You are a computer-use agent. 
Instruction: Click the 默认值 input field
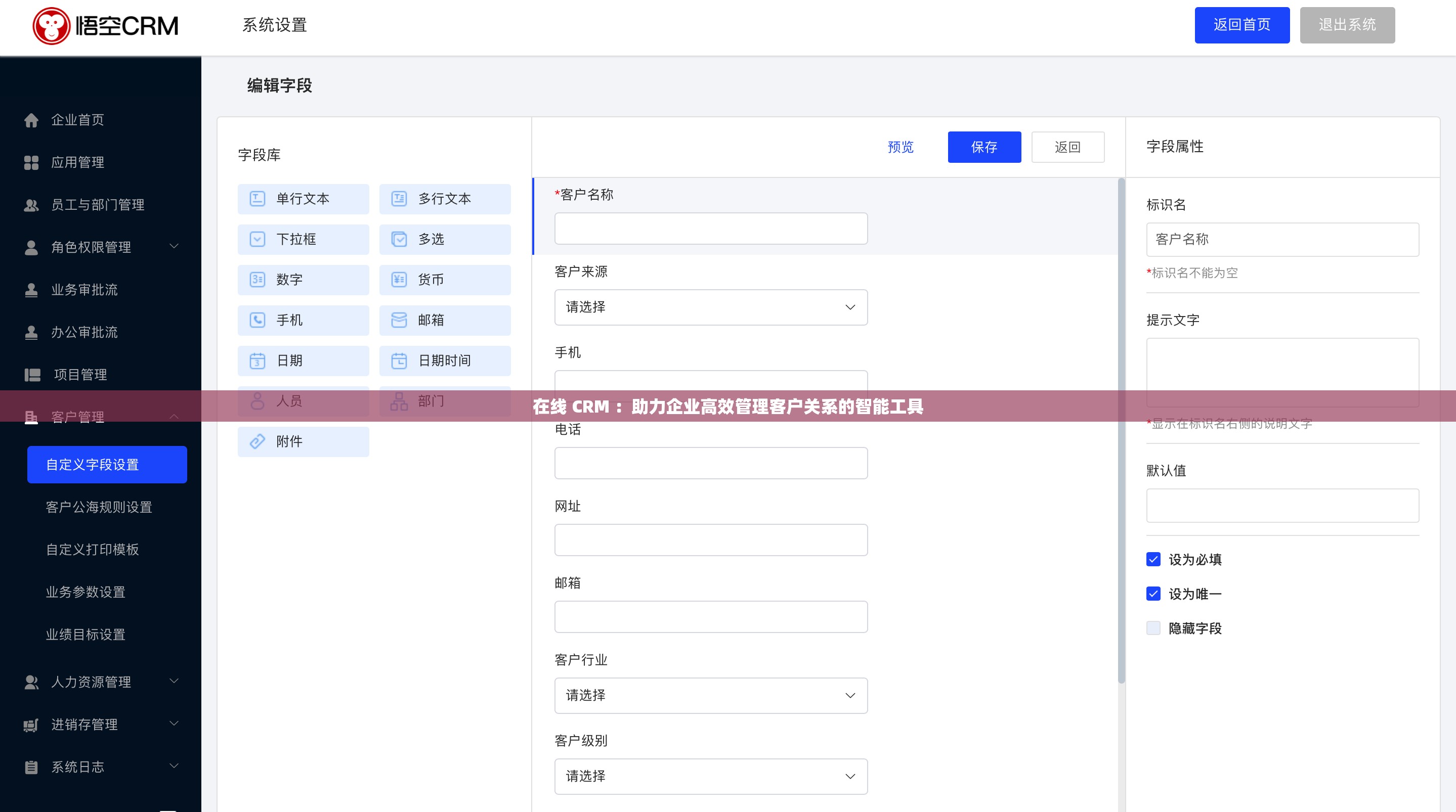pyautogui.click(x=1282, y=506)
